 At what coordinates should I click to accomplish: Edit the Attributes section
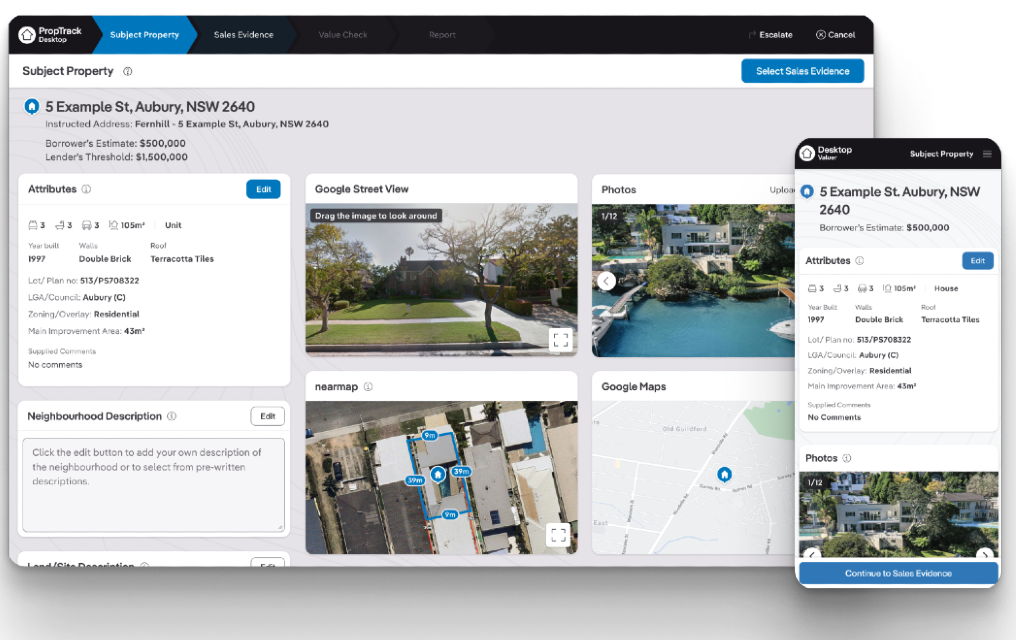click(263, 188)
